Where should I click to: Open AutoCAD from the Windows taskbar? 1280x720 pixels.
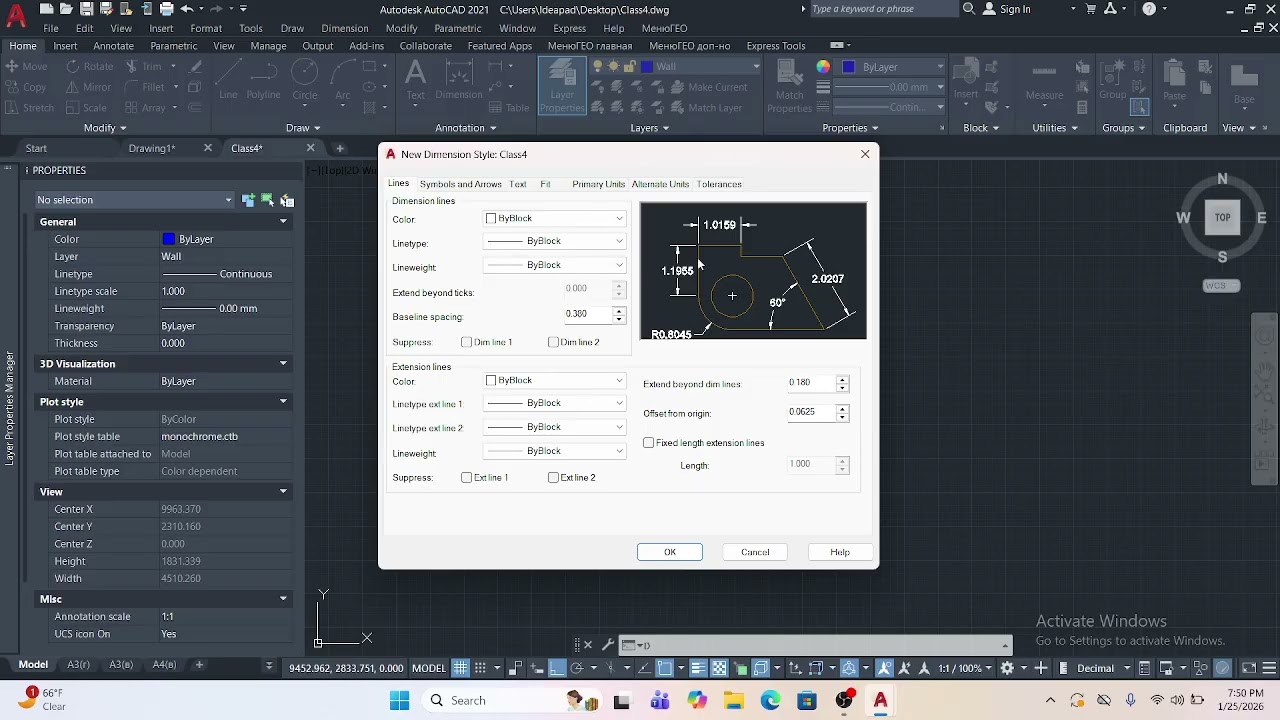(x=881, y=701)
